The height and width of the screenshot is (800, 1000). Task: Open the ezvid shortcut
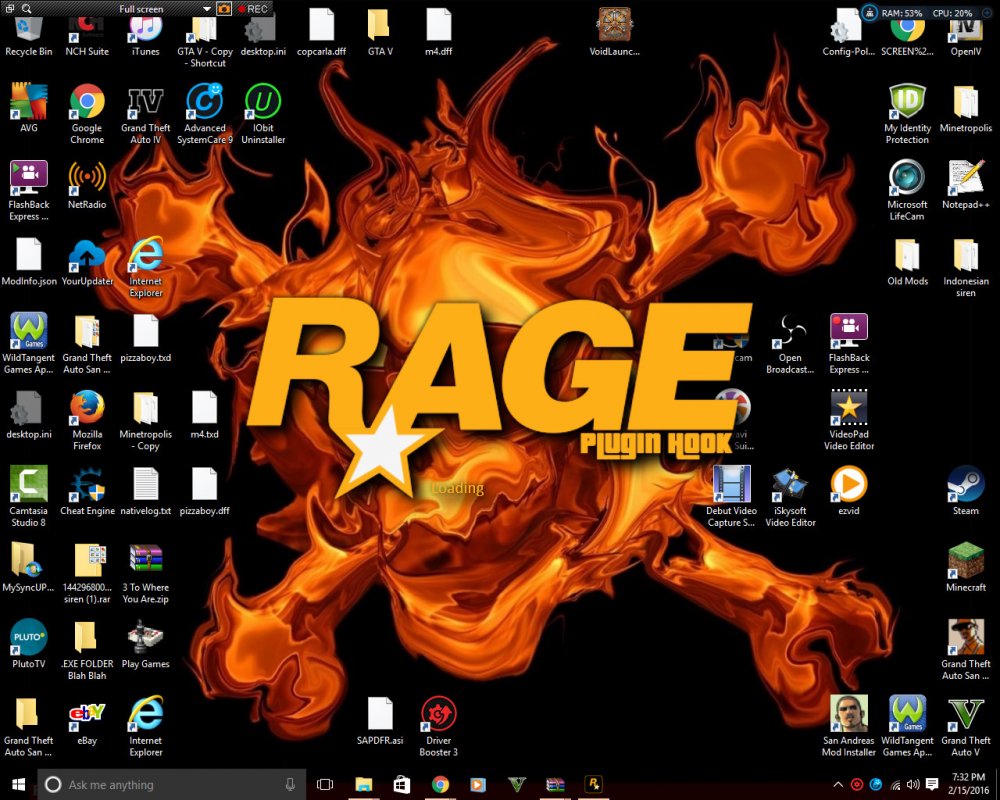coord(849,491)
